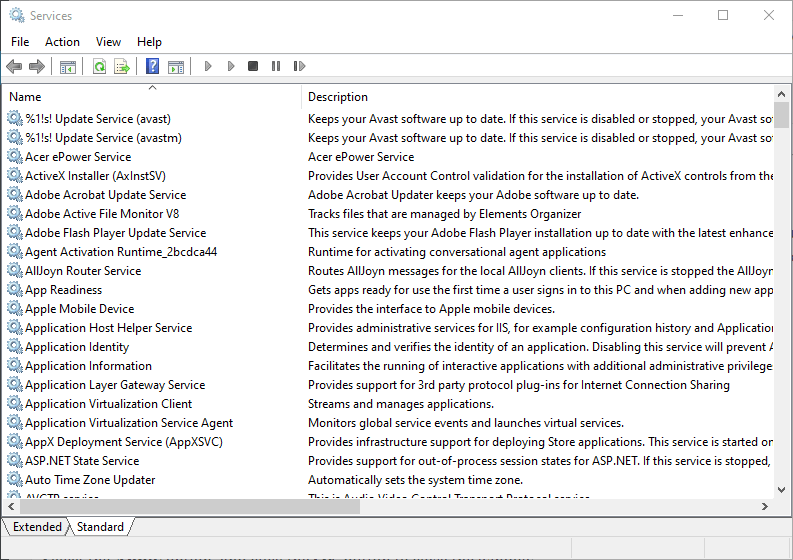Screen dimensions: 793x560
Task: Click description 'Monitors global service events and launches virtual services.'
Action: [466, 422]
